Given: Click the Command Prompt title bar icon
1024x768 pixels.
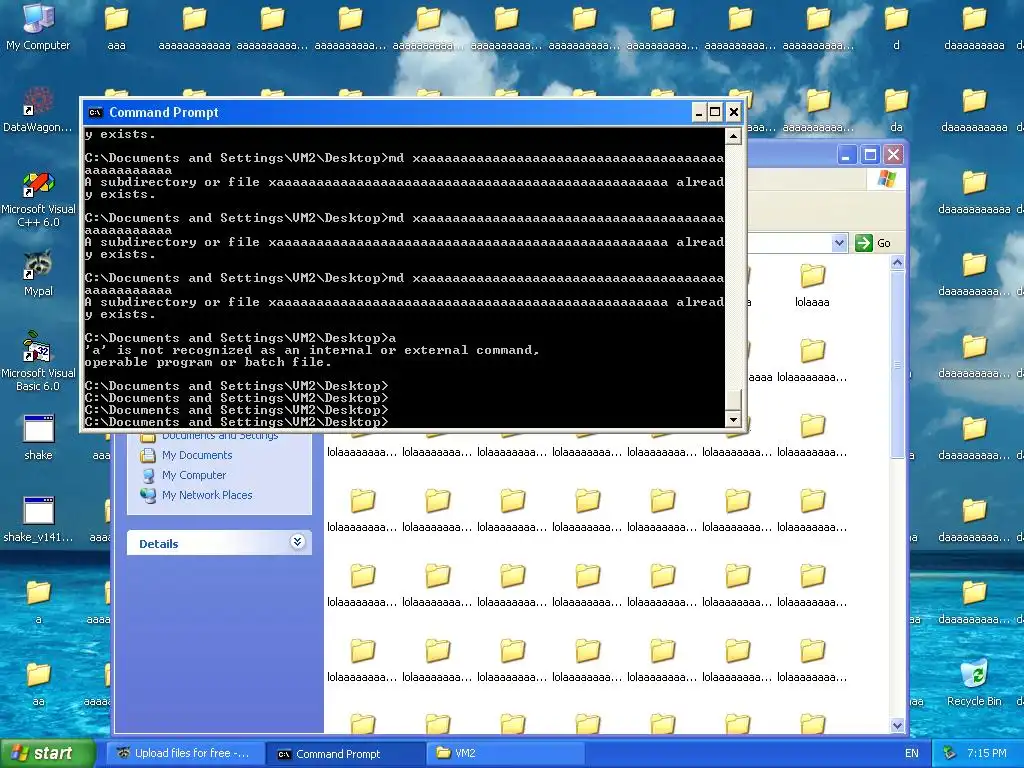Looking at the screenshot, I should point(95,112).
